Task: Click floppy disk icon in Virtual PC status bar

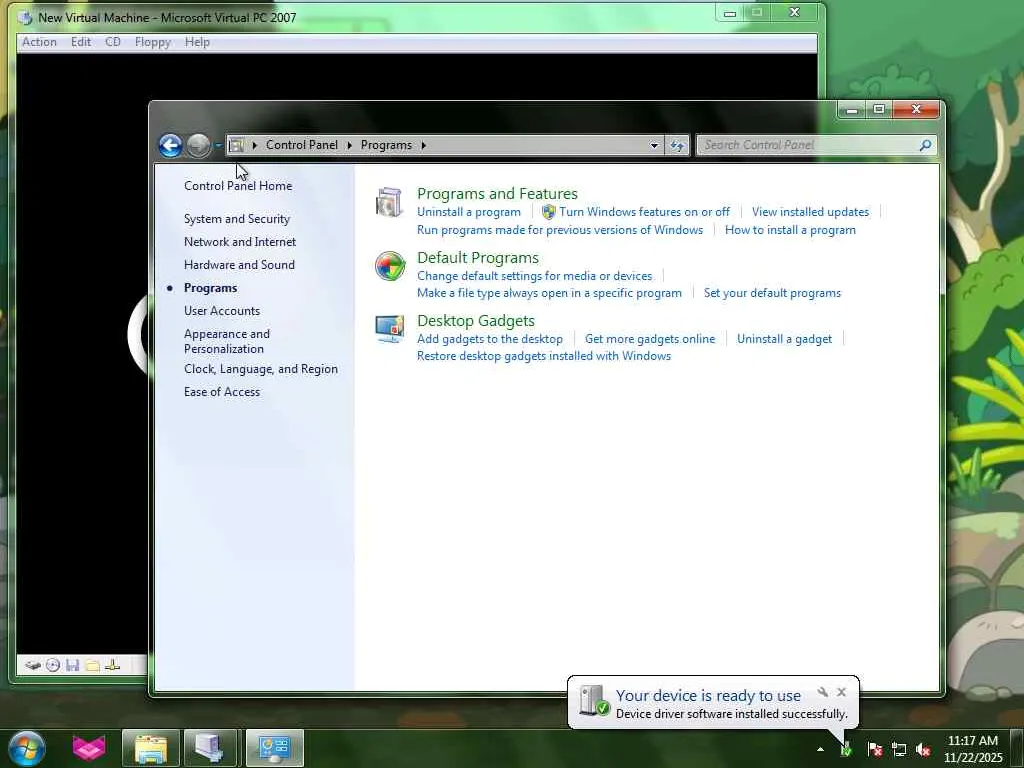Action: (72, 665)
